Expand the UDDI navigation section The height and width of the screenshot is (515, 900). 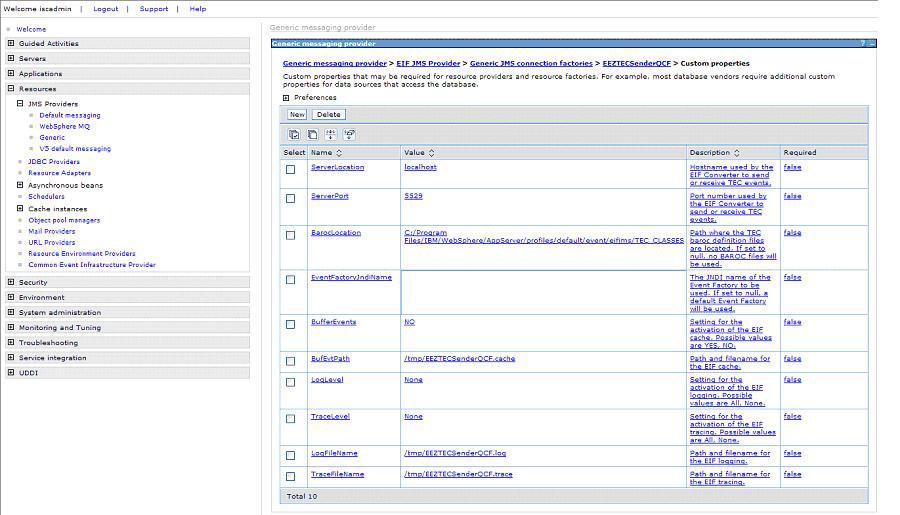pyautogui.click(x=11, y=372)
